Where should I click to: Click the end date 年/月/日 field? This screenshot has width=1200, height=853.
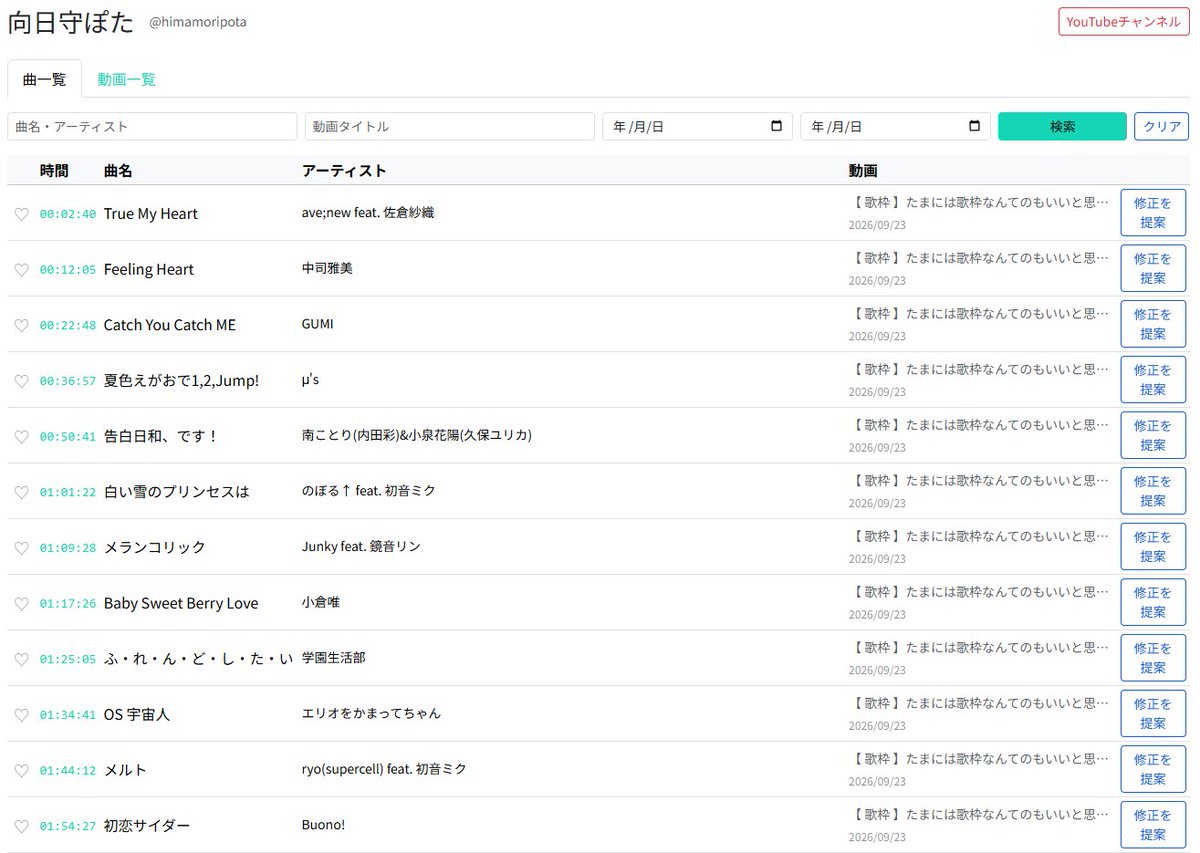(895, 126)
